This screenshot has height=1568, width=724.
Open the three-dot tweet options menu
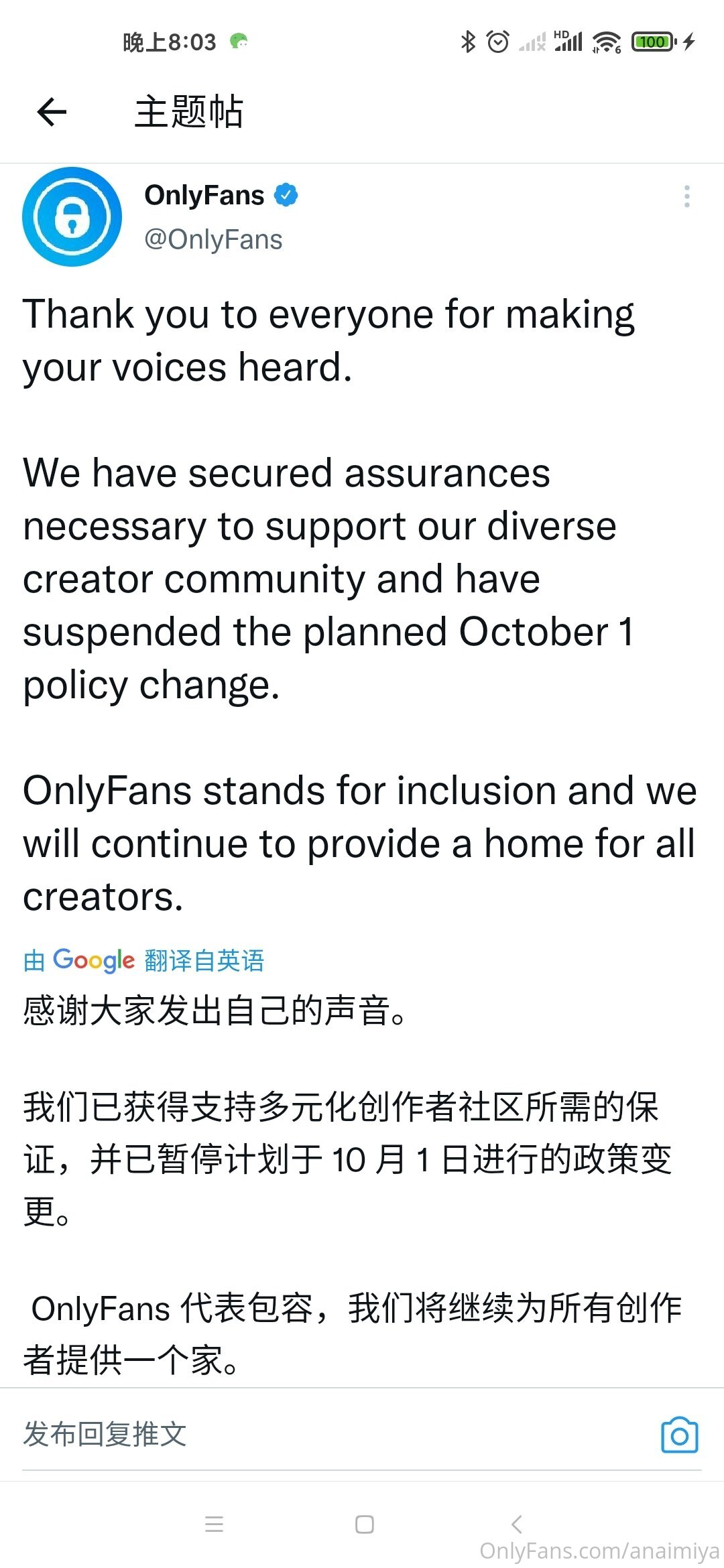coord(686,196)
